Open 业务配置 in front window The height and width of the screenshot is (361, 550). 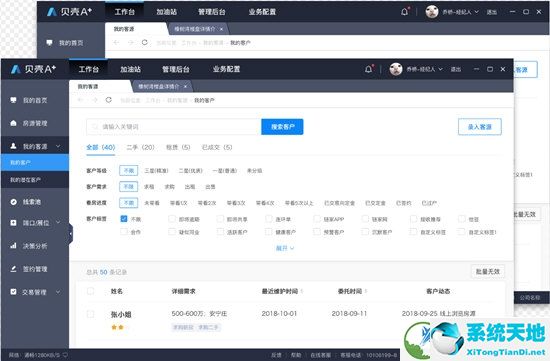point(227,69)
